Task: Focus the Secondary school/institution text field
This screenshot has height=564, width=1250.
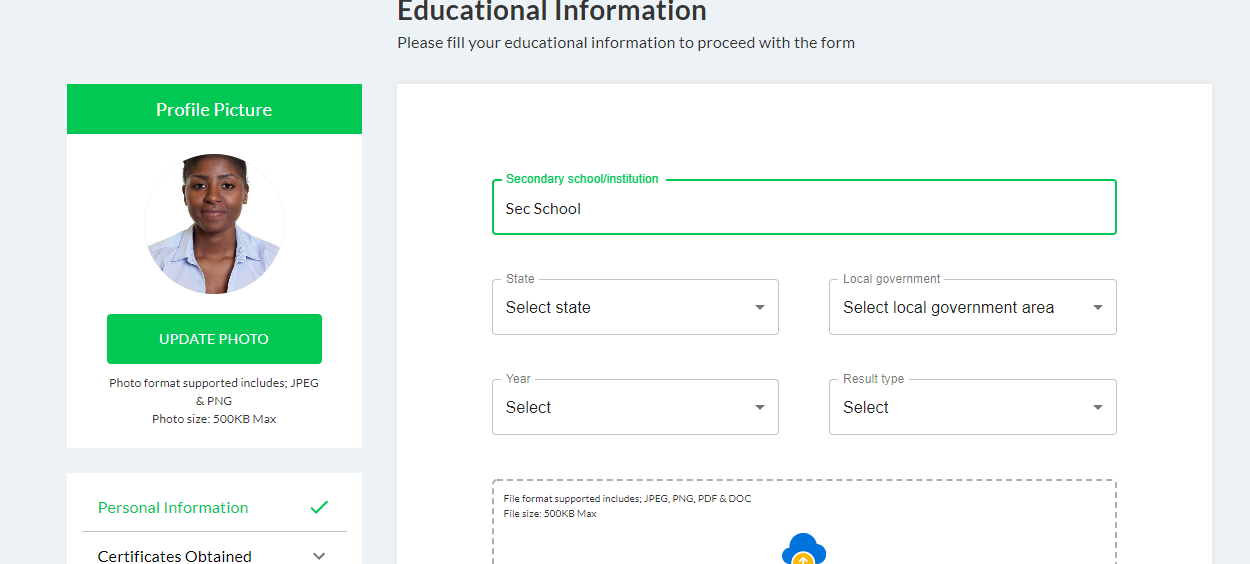Action: [x=803, y=209]
